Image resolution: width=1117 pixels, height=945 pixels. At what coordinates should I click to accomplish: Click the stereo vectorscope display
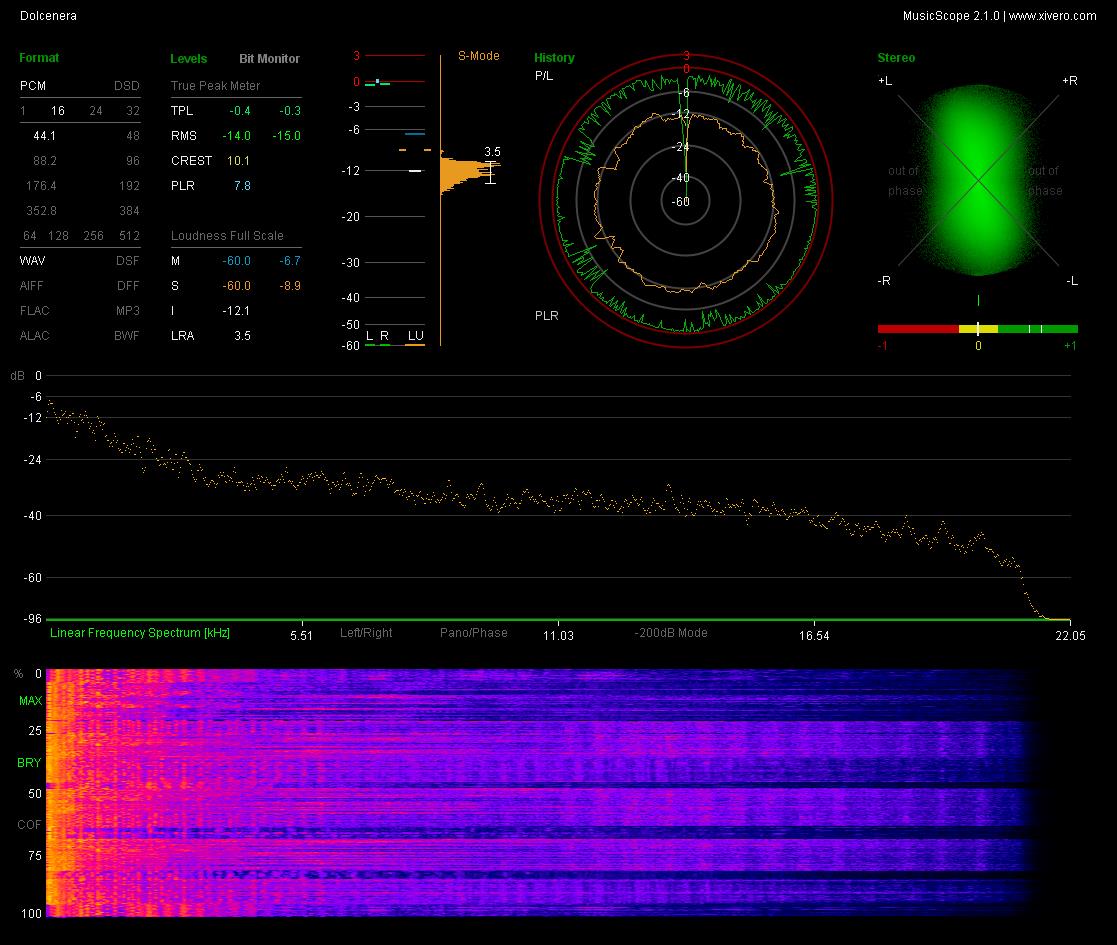(979, 181)
